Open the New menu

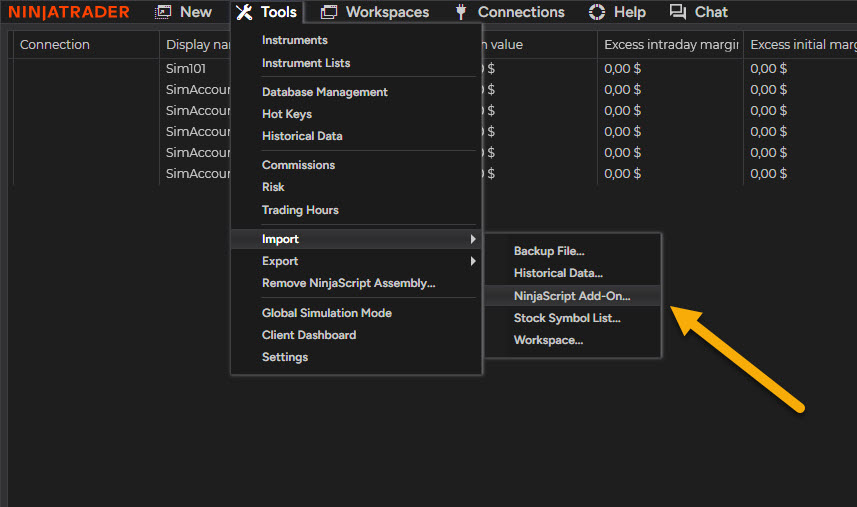196,12
